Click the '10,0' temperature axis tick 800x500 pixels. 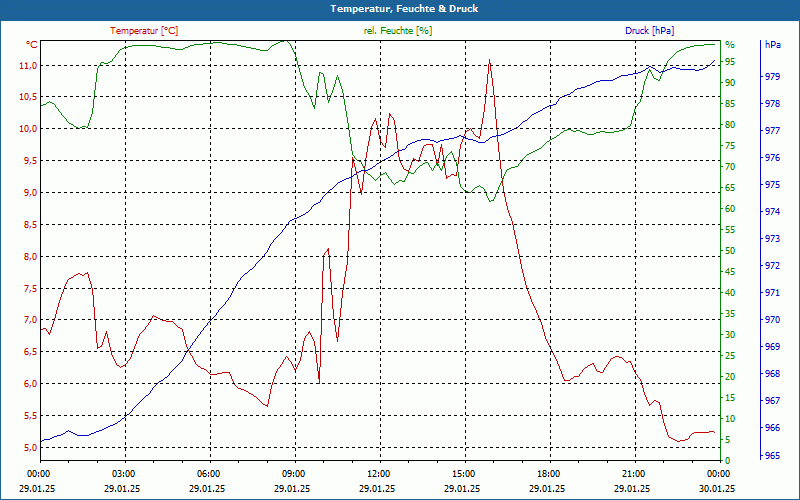[28, 129]
